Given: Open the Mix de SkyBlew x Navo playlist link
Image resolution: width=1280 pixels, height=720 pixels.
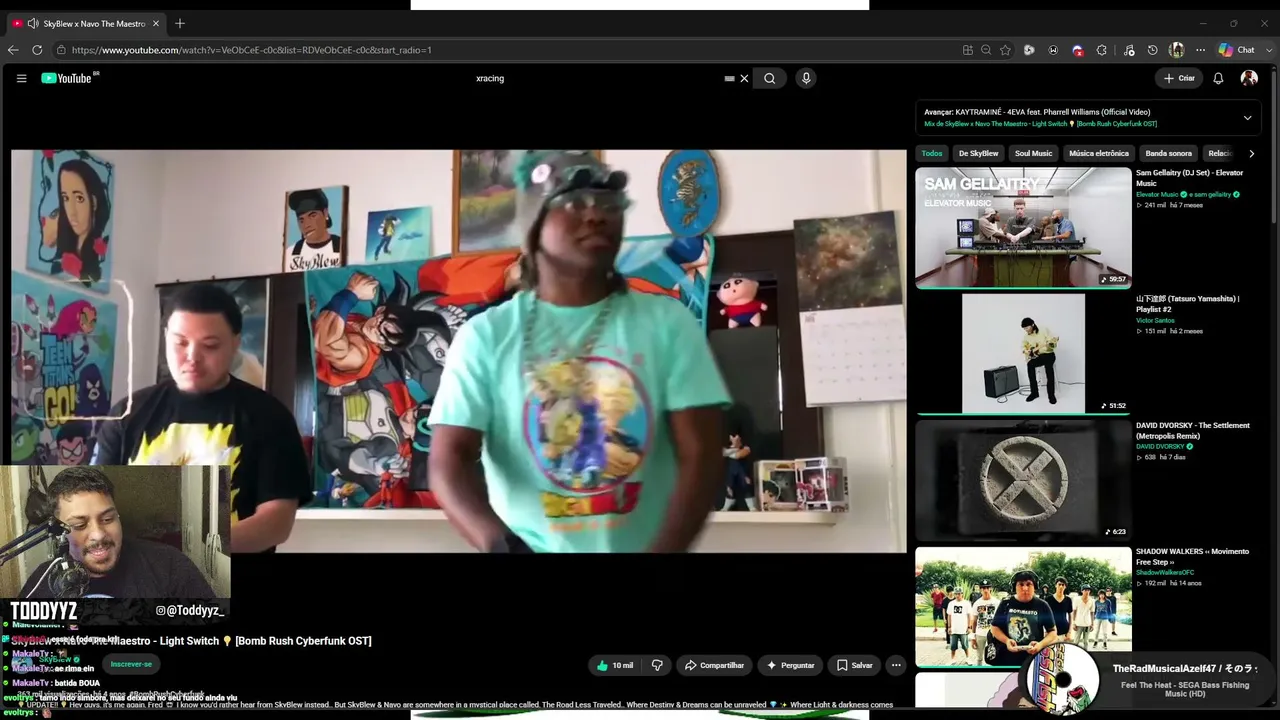Looking at the screenshot, I should click(x=1040, y=124).
